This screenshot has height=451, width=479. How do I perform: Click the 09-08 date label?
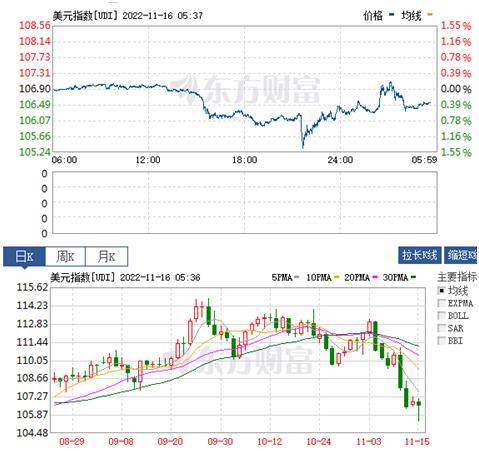coord(121,442)
